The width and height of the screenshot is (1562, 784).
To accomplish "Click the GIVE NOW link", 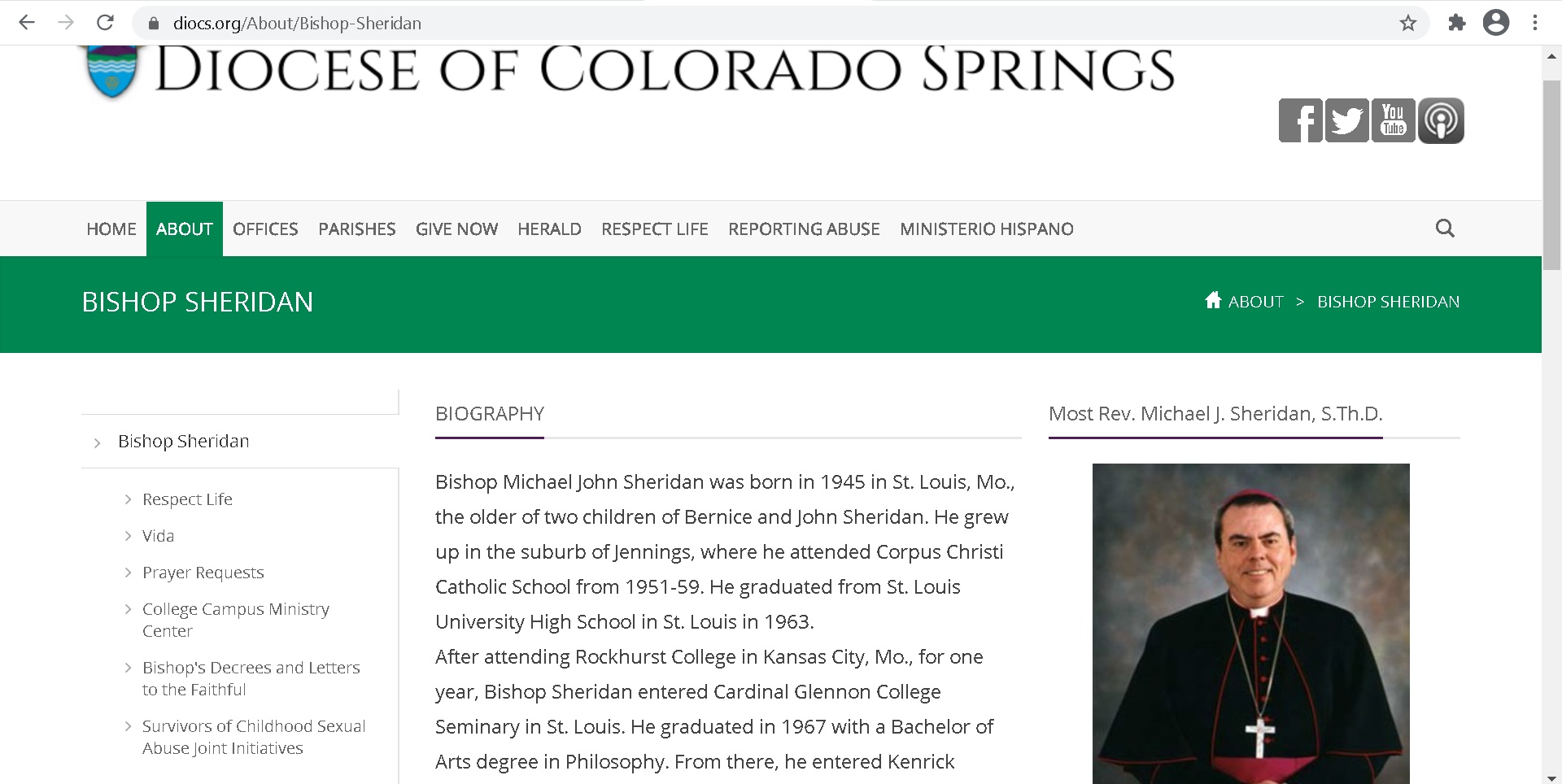I will click(456, 229).
